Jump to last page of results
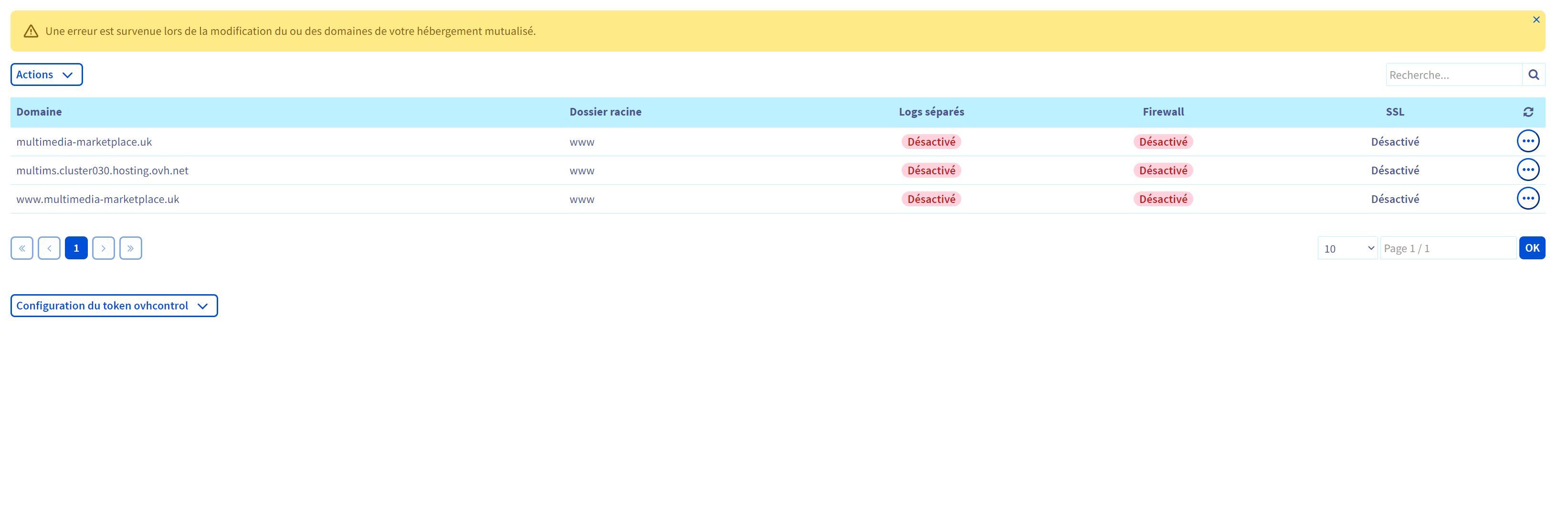 tap(131, 248)
